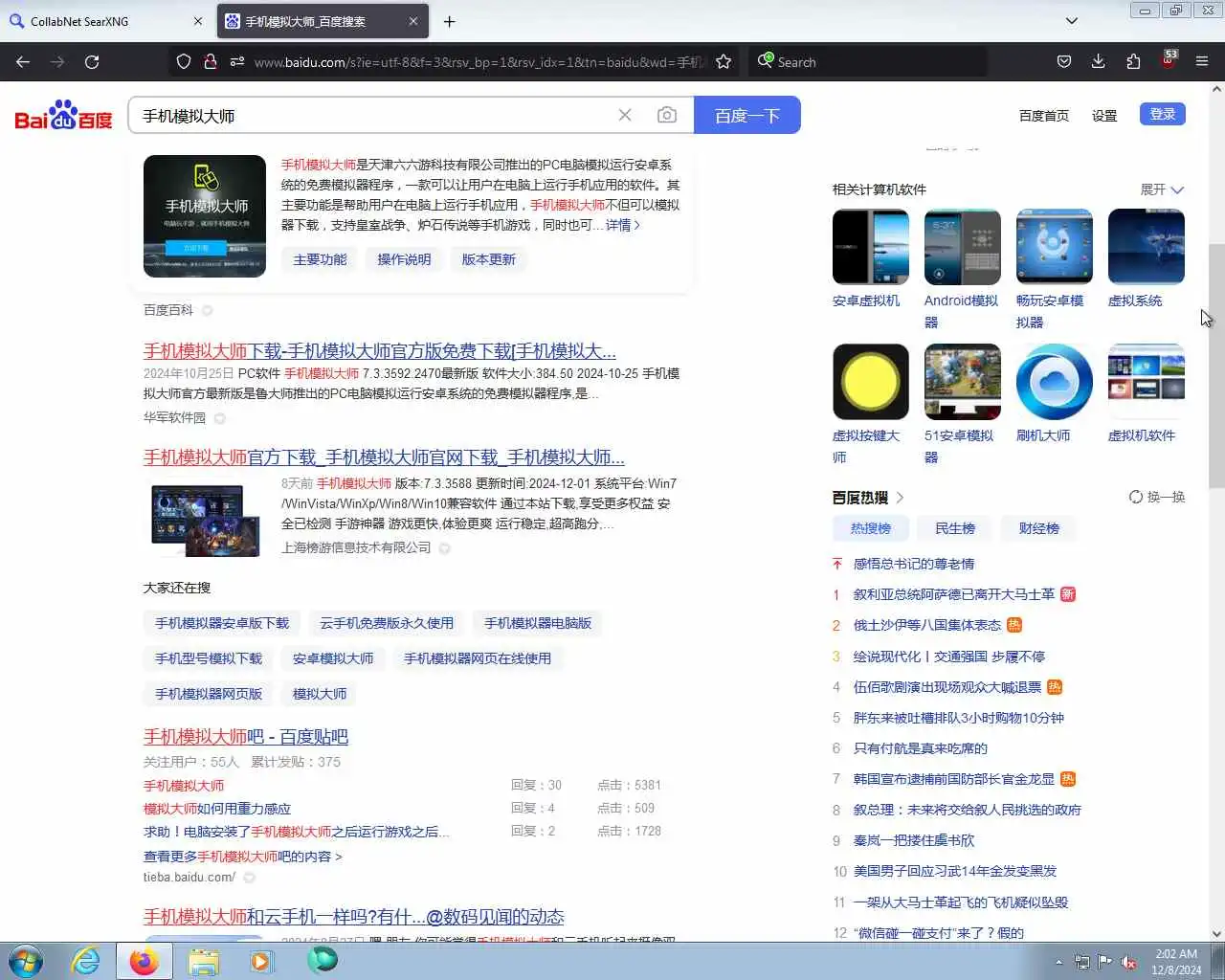1225x980 pixels.
Task: Bookmark this page with the star icon
Action: point(724,61)
